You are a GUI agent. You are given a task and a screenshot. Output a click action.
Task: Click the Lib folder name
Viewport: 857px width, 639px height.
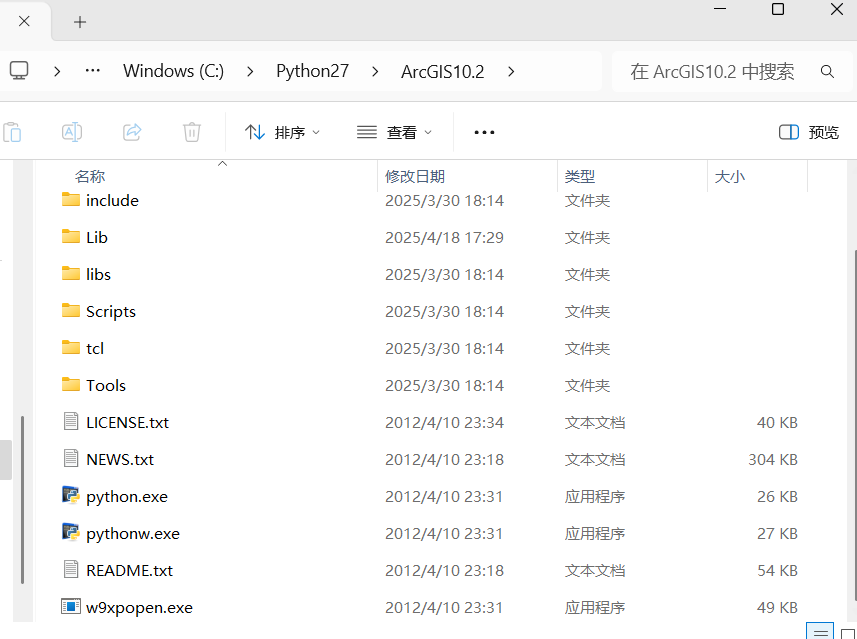[x=97, y=238]
